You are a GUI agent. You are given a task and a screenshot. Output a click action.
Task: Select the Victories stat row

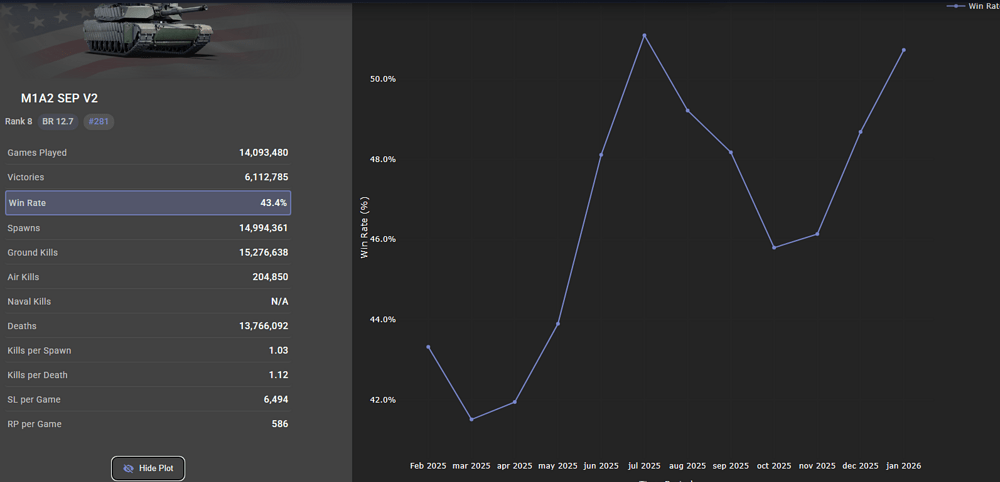[148, 178]
